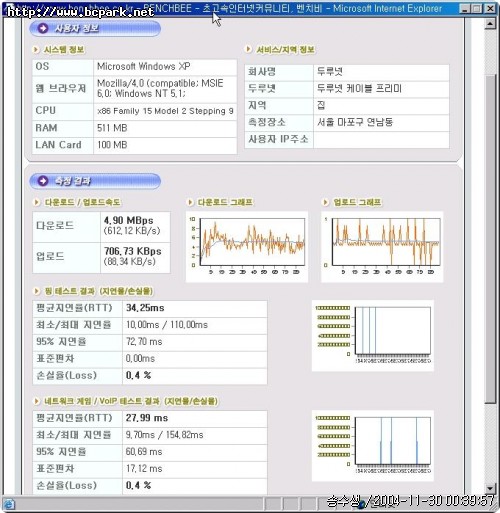This screenshot has width=500, height=513.
Task: Click the empty 사용자 IP주소 value cell
Action: tap(381, 139)
